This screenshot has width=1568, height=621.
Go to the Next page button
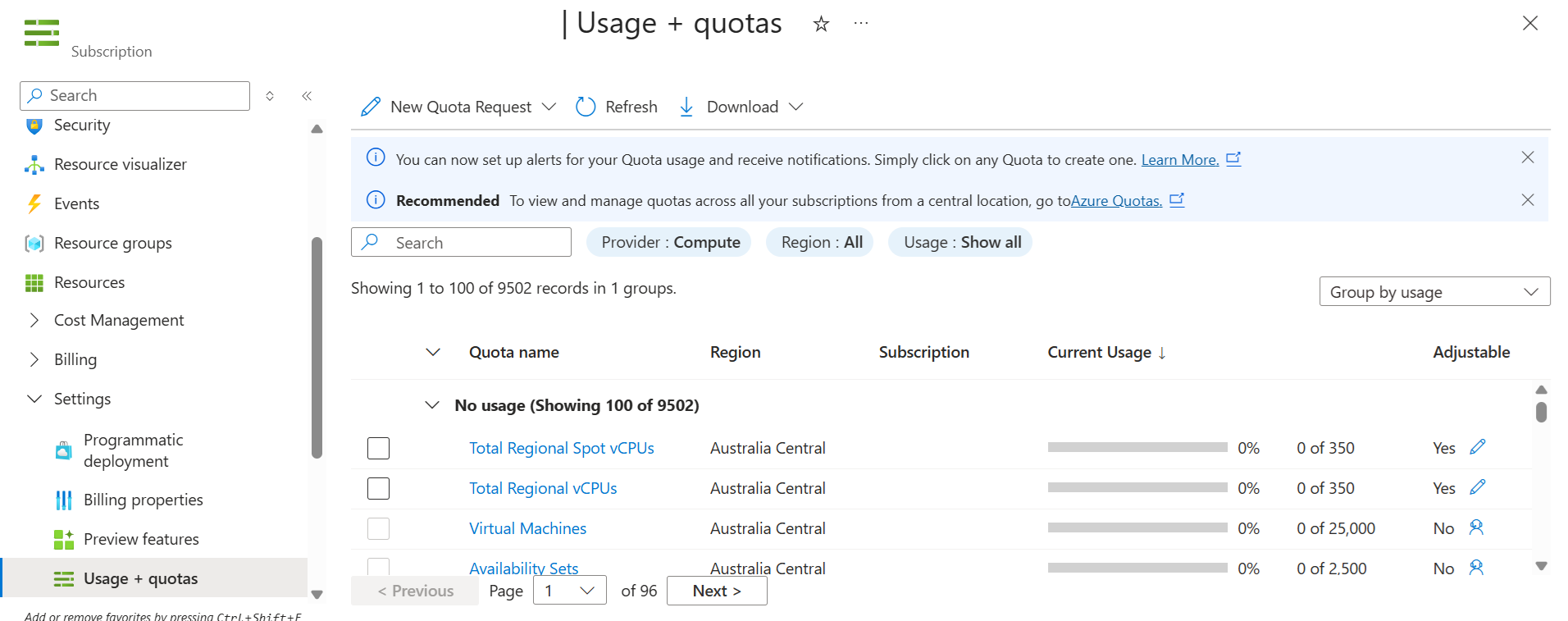[x=717, y=591]
